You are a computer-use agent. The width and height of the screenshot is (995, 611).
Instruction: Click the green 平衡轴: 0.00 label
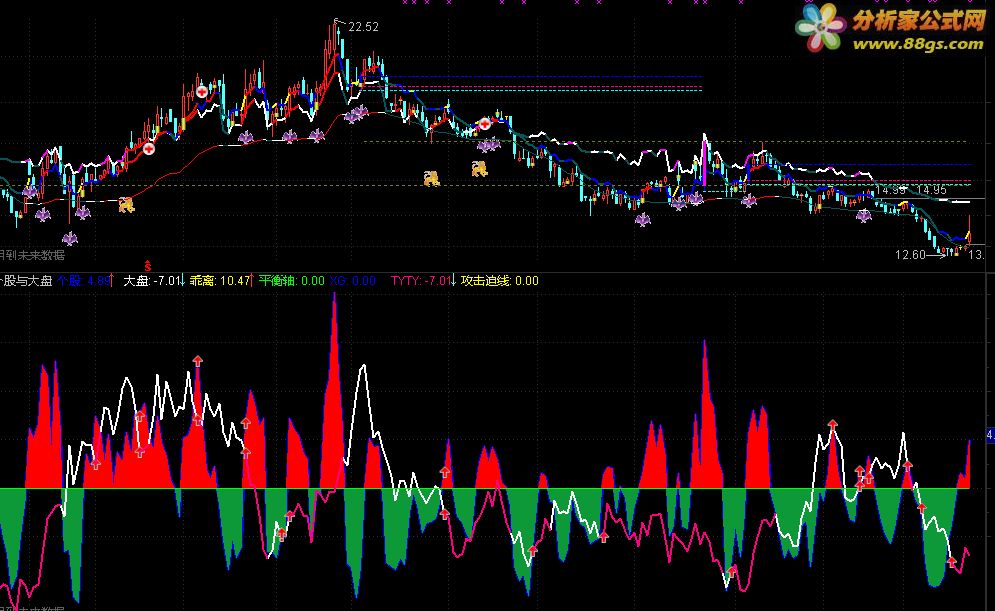coord(291,280)
